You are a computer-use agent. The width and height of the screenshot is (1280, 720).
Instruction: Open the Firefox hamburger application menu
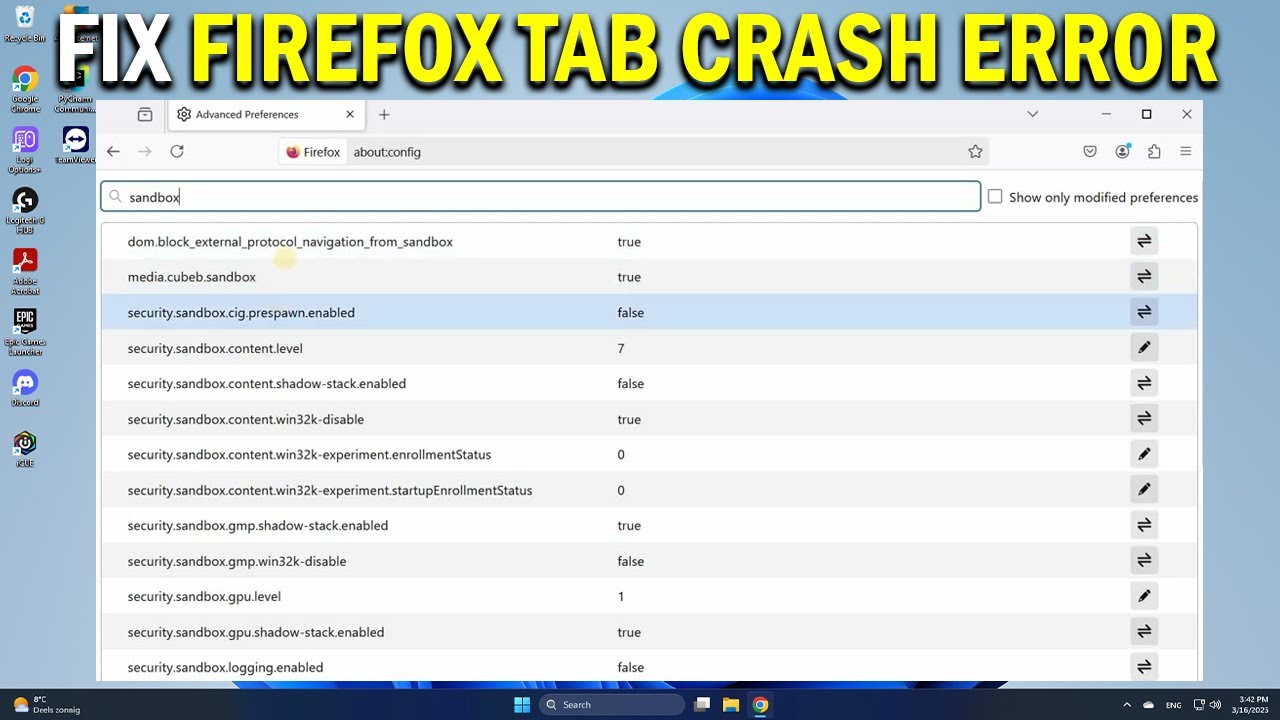[1186, 151]
